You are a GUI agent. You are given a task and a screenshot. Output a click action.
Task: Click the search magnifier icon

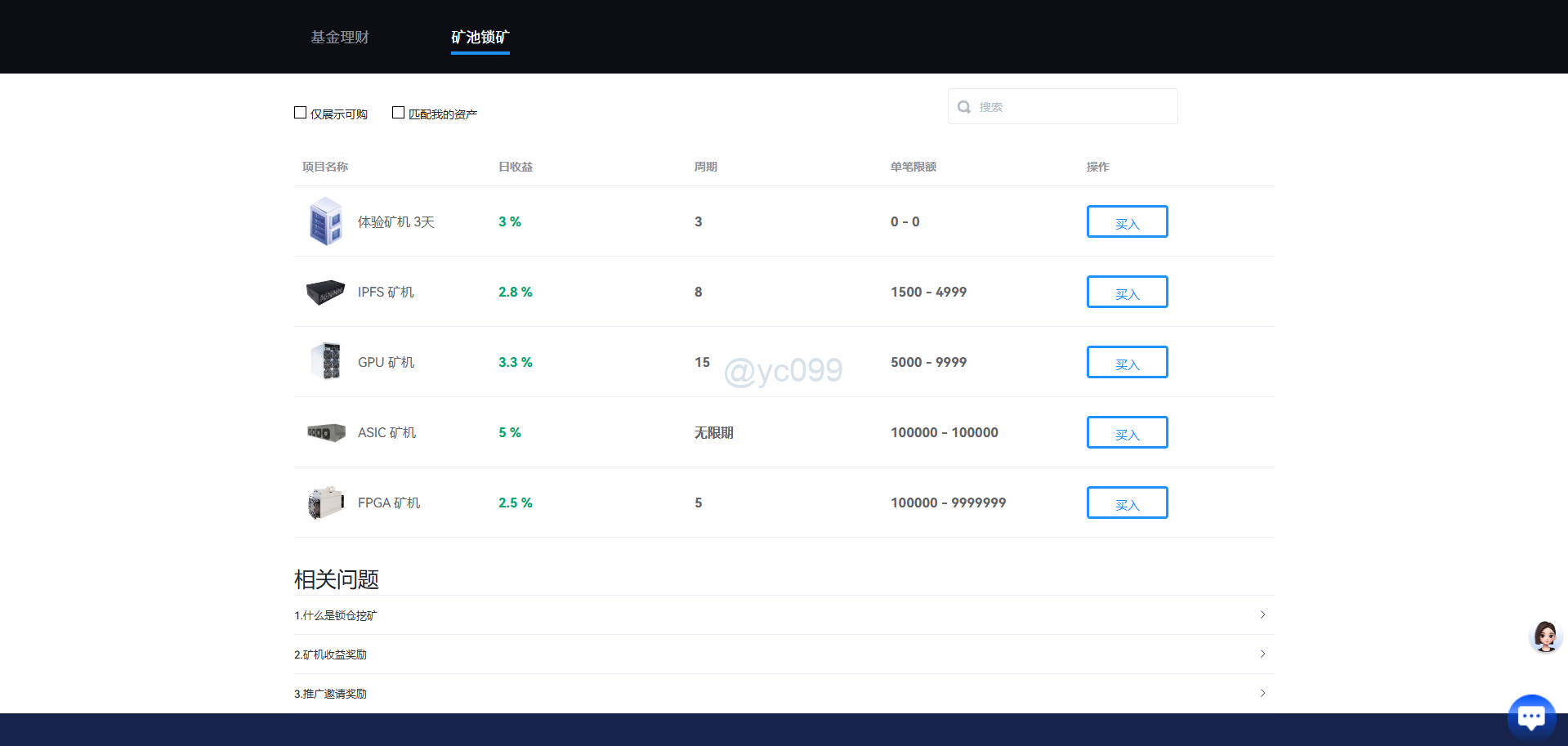964,107
